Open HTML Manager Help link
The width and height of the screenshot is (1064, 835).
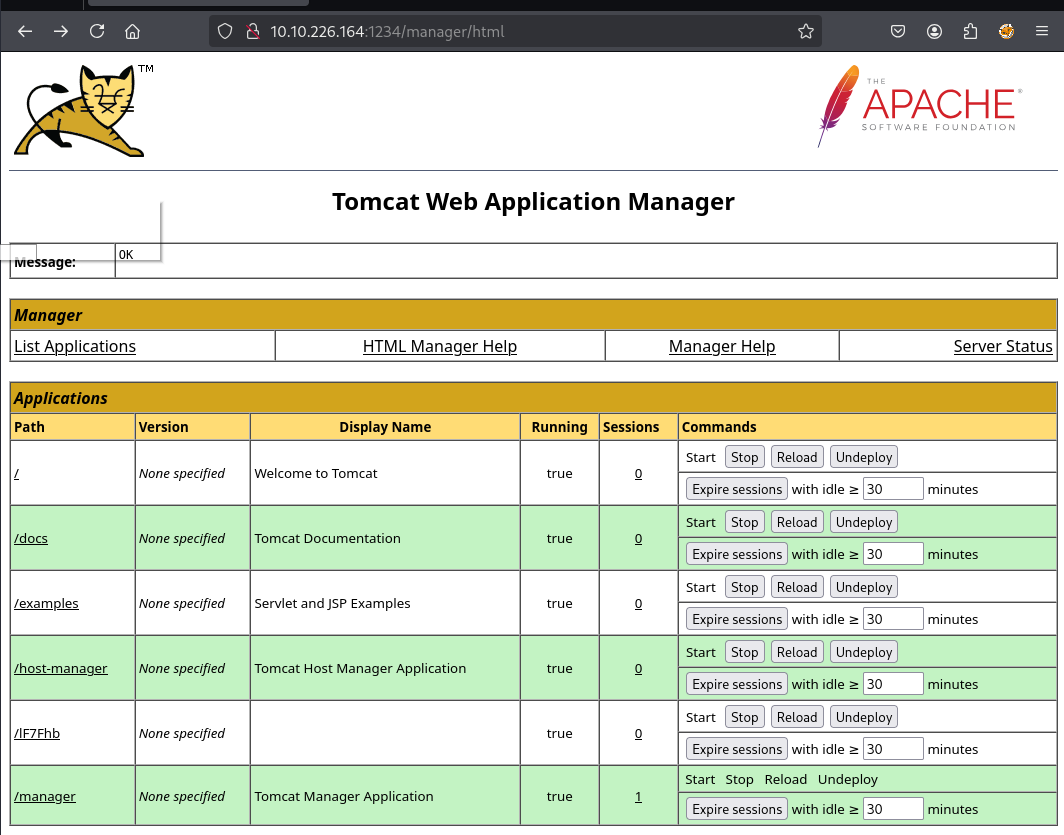440,346
